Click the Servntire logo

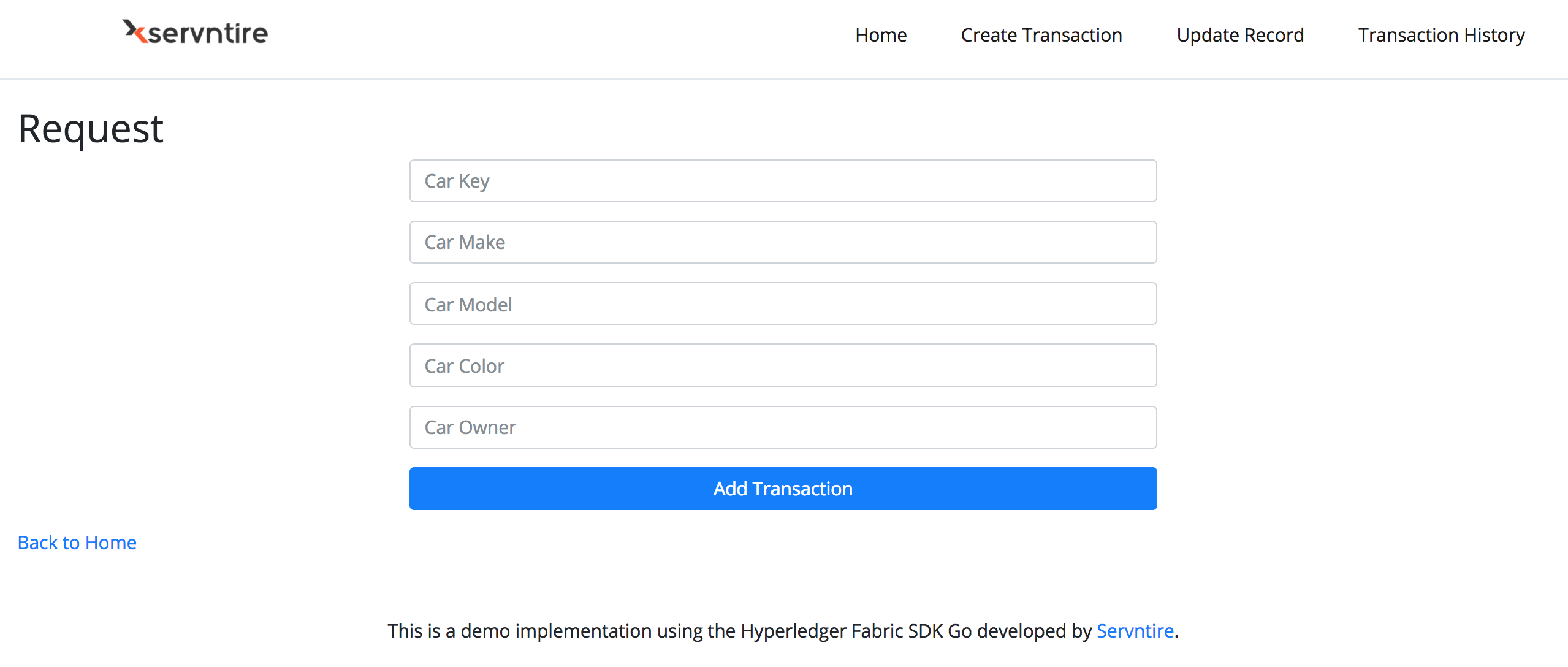(x=196, y=32)
